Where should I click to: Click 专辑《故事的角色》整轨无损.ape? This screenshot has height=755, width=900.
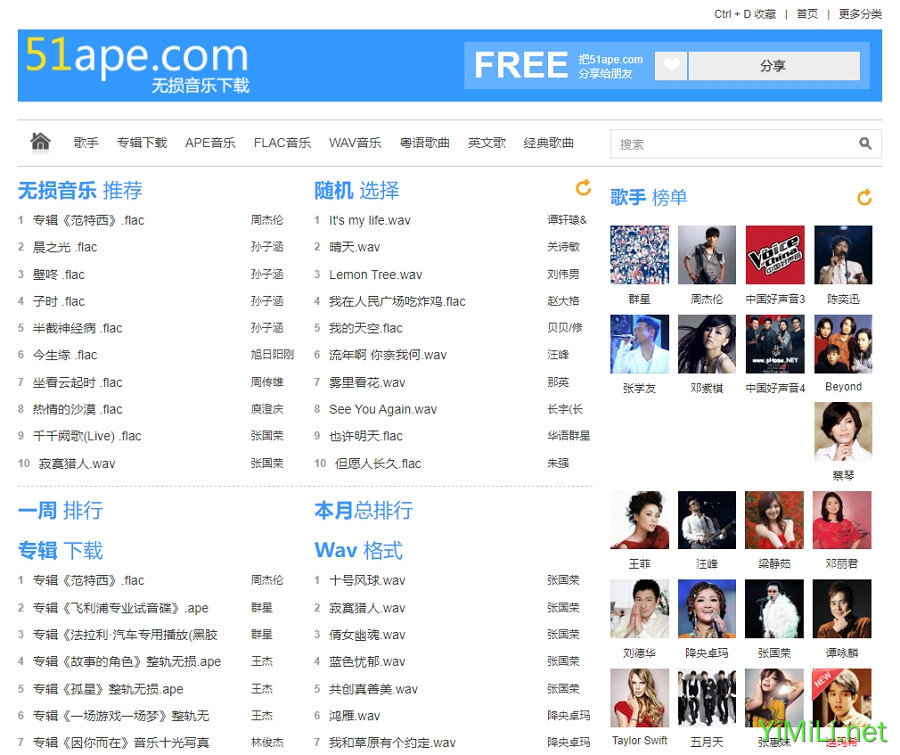(x=127, y=661)
